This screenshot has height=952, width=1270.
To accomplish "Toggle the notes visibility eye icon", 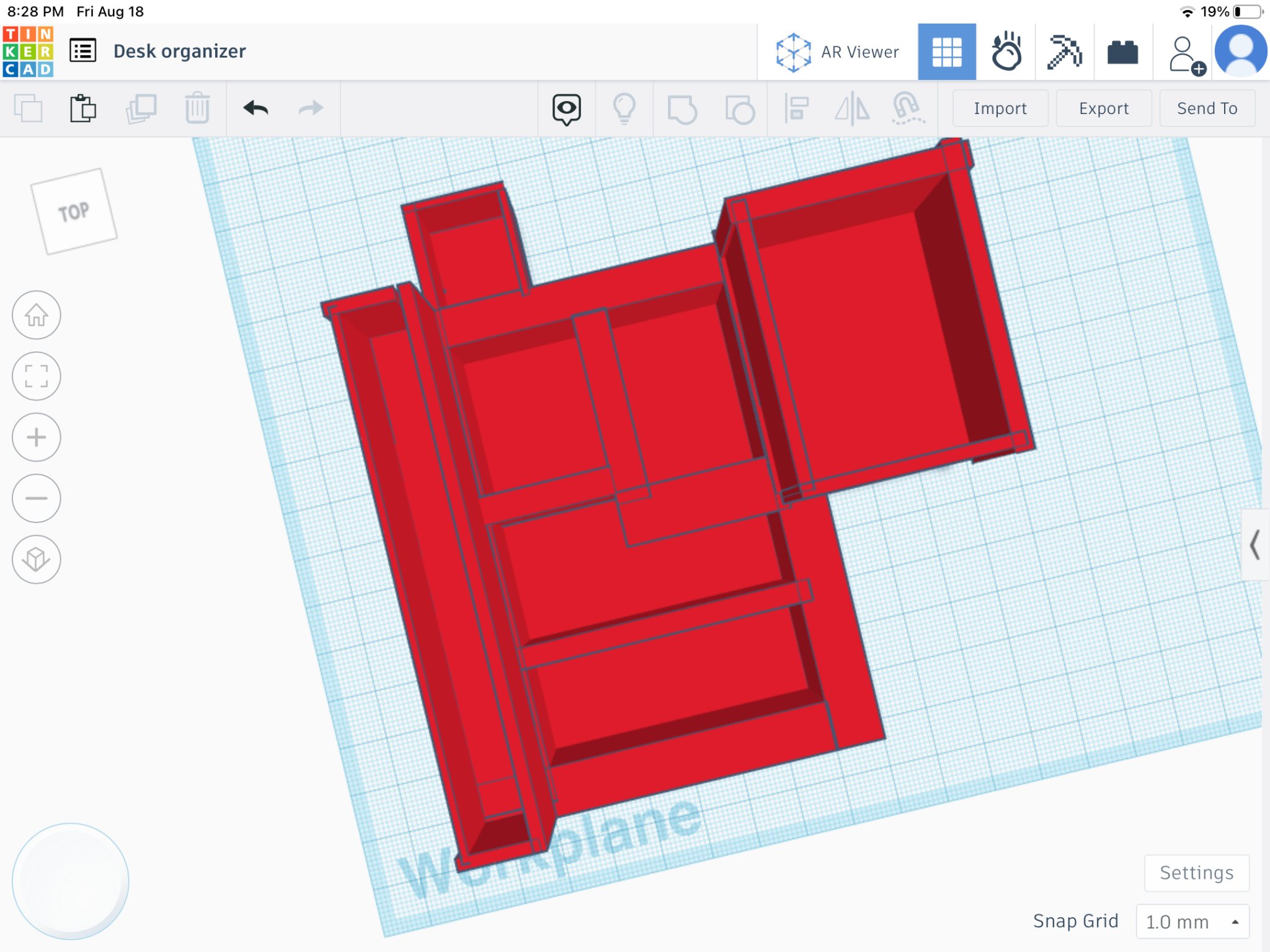I will coord(566,109).
